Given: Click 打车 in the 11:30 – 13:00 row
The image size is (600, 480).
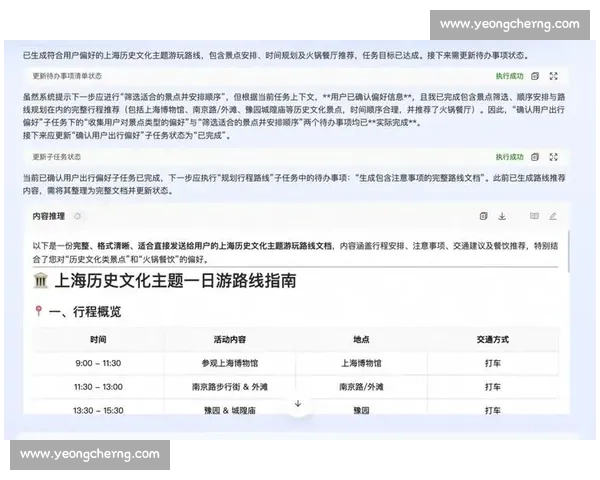Looking at the screenshot, I should (x=493, y=387).
